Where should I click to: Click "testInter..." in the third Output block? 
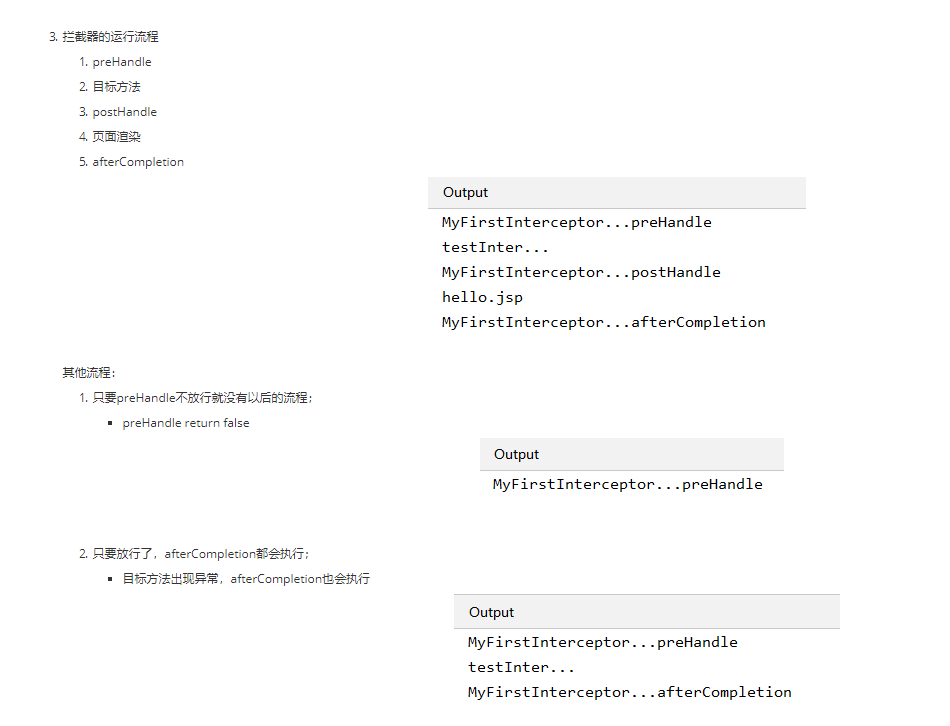point(521,667)
